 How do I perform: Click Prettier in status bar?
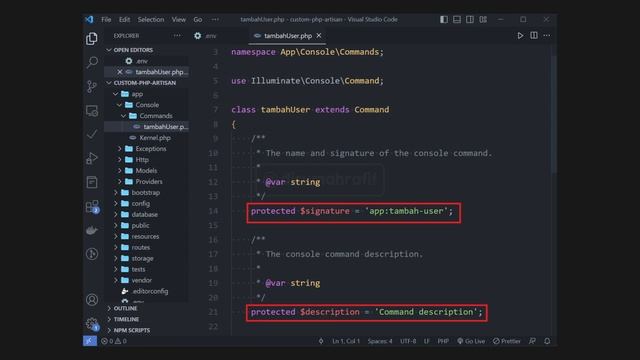pos(507,341)
